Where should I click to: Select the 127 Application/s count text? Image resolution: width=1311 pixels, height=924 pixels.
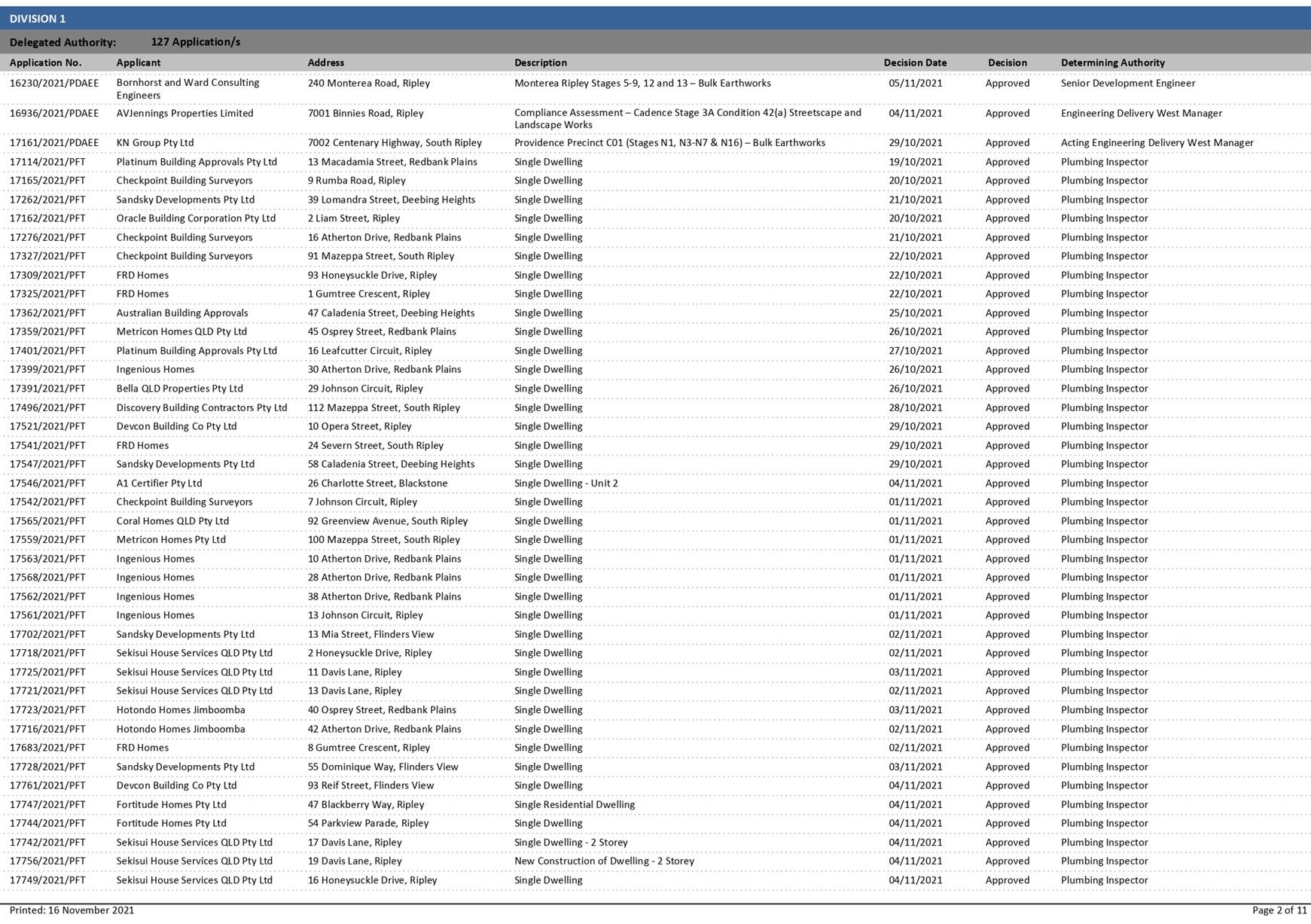pyautogui.click(x=196, y=42)
